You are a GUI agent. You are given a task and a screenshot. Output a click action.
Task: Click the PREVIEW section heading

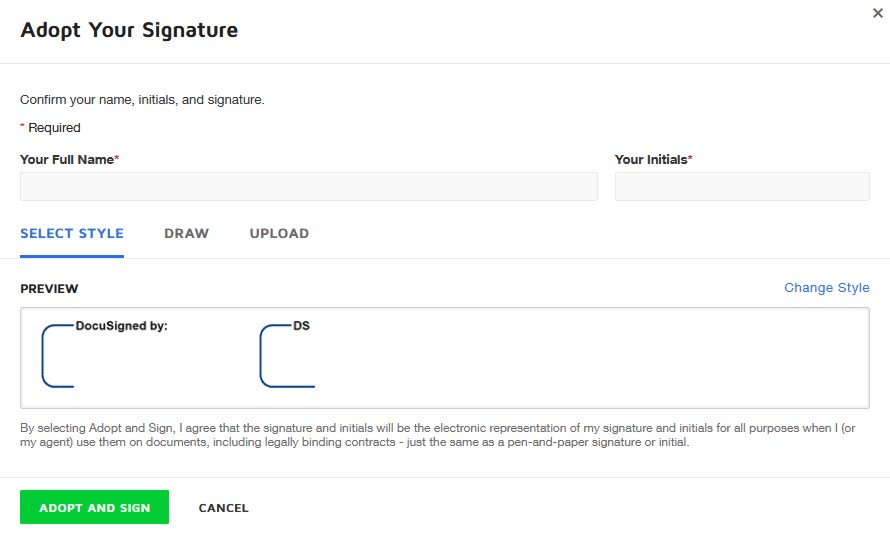point(49,289)
